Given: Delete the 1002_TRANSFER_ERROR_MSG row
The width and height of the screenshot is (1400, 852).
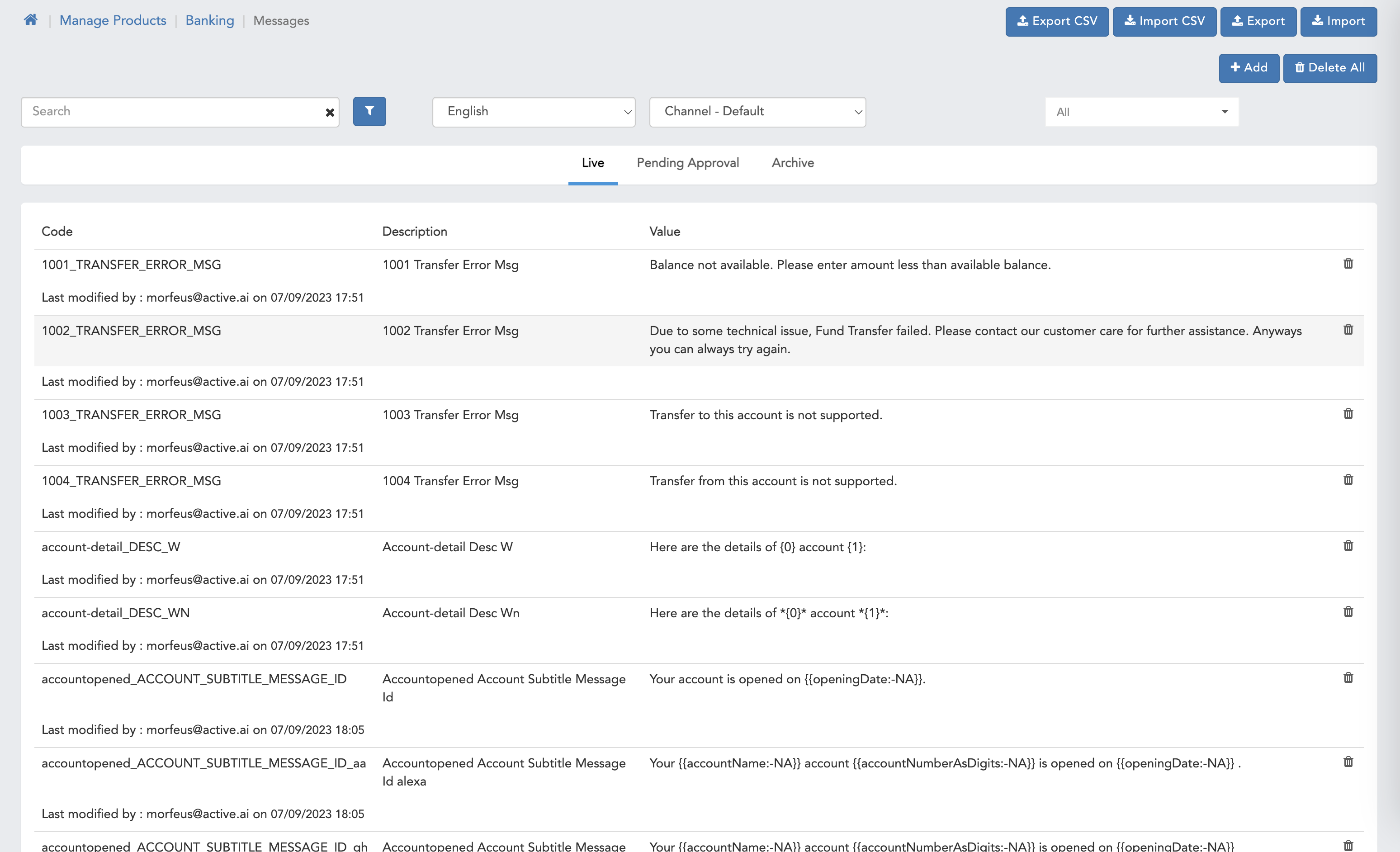Looking at the screenshot, I should (x=1348, y=329).
